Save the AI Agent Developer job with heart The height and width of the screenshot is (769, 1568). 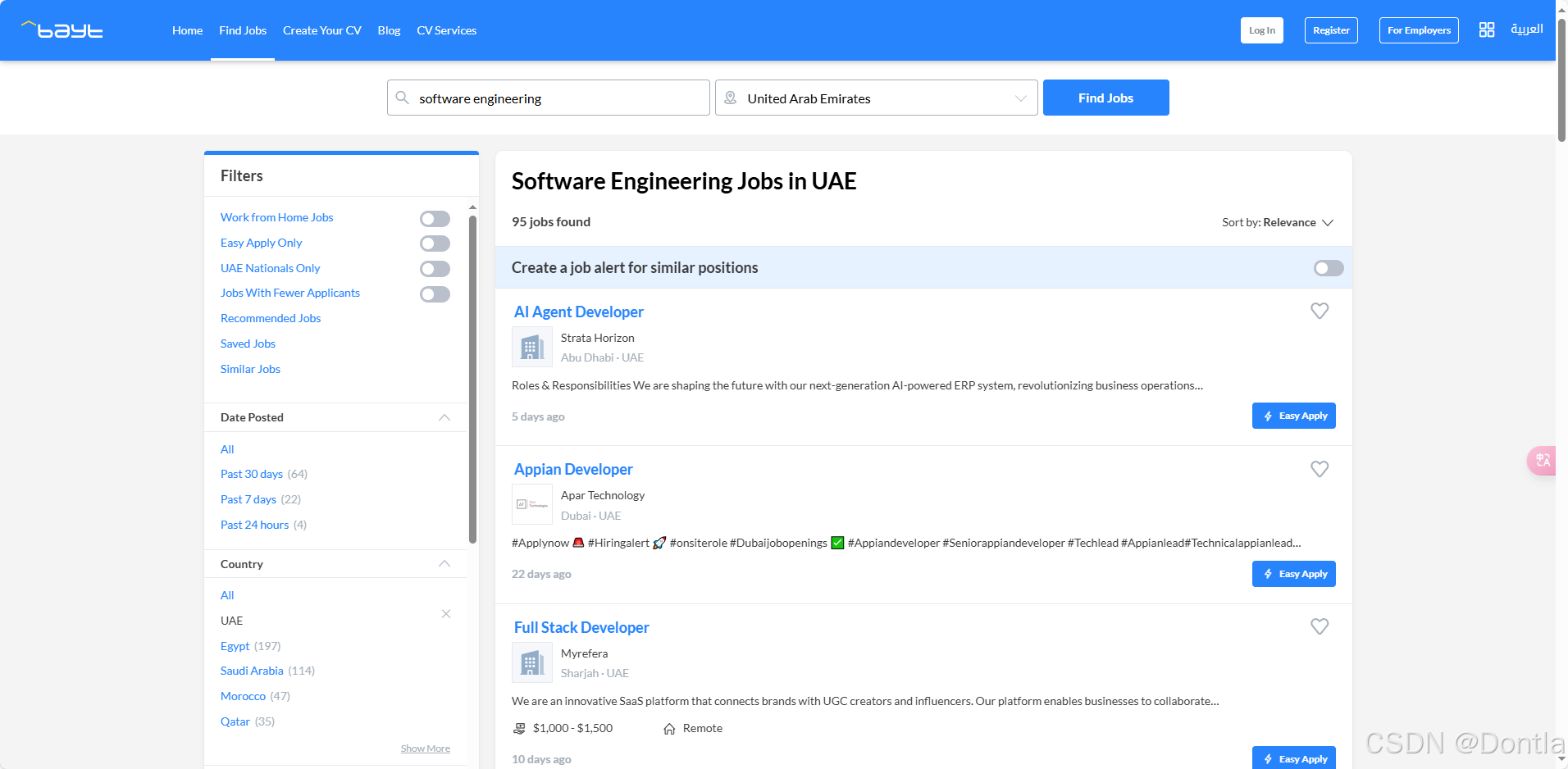pyautogui.click(x=1320, y=311)
